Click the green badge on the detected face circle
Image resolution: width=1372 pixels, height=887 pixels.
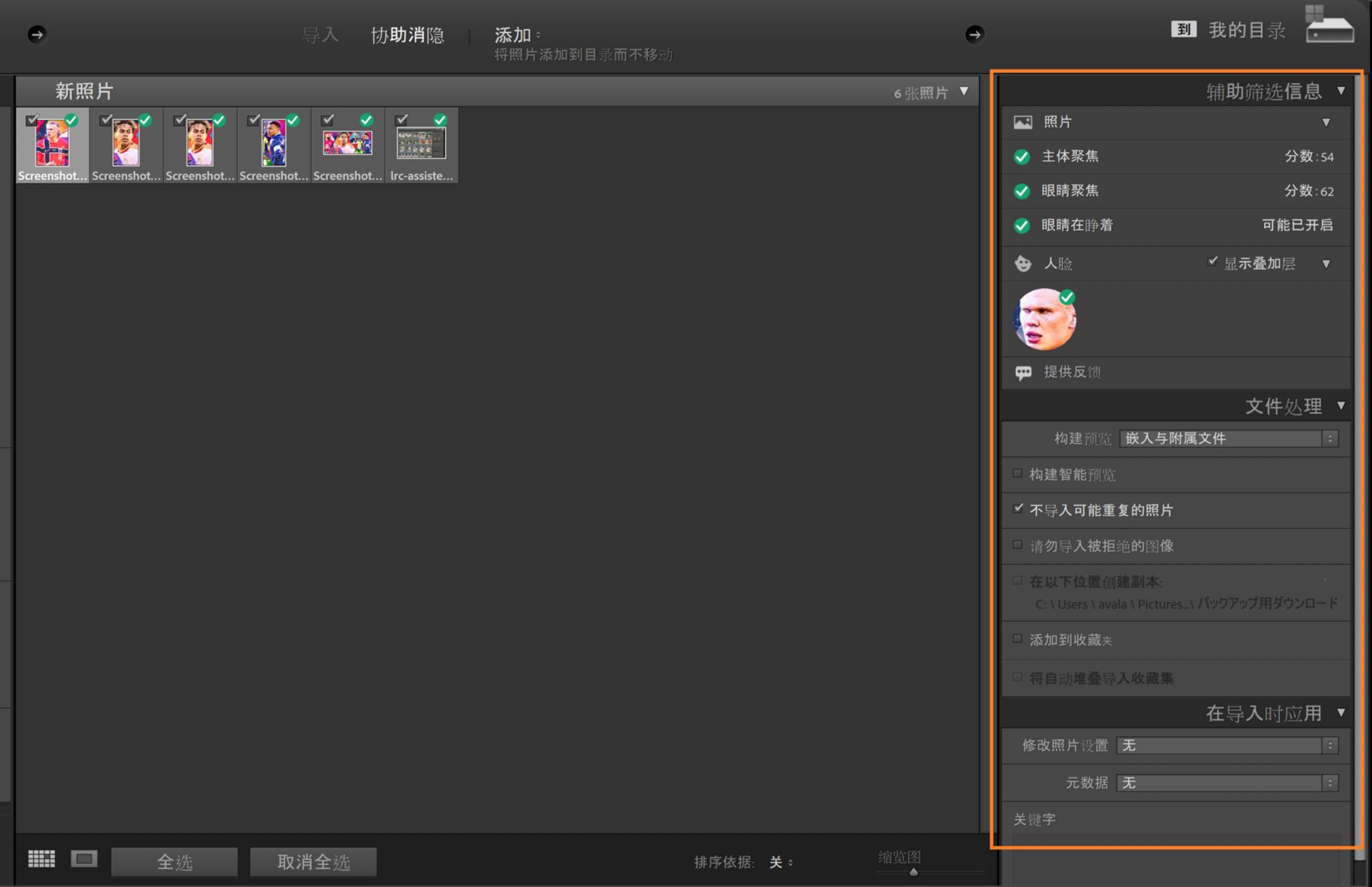coord(1067,297)
